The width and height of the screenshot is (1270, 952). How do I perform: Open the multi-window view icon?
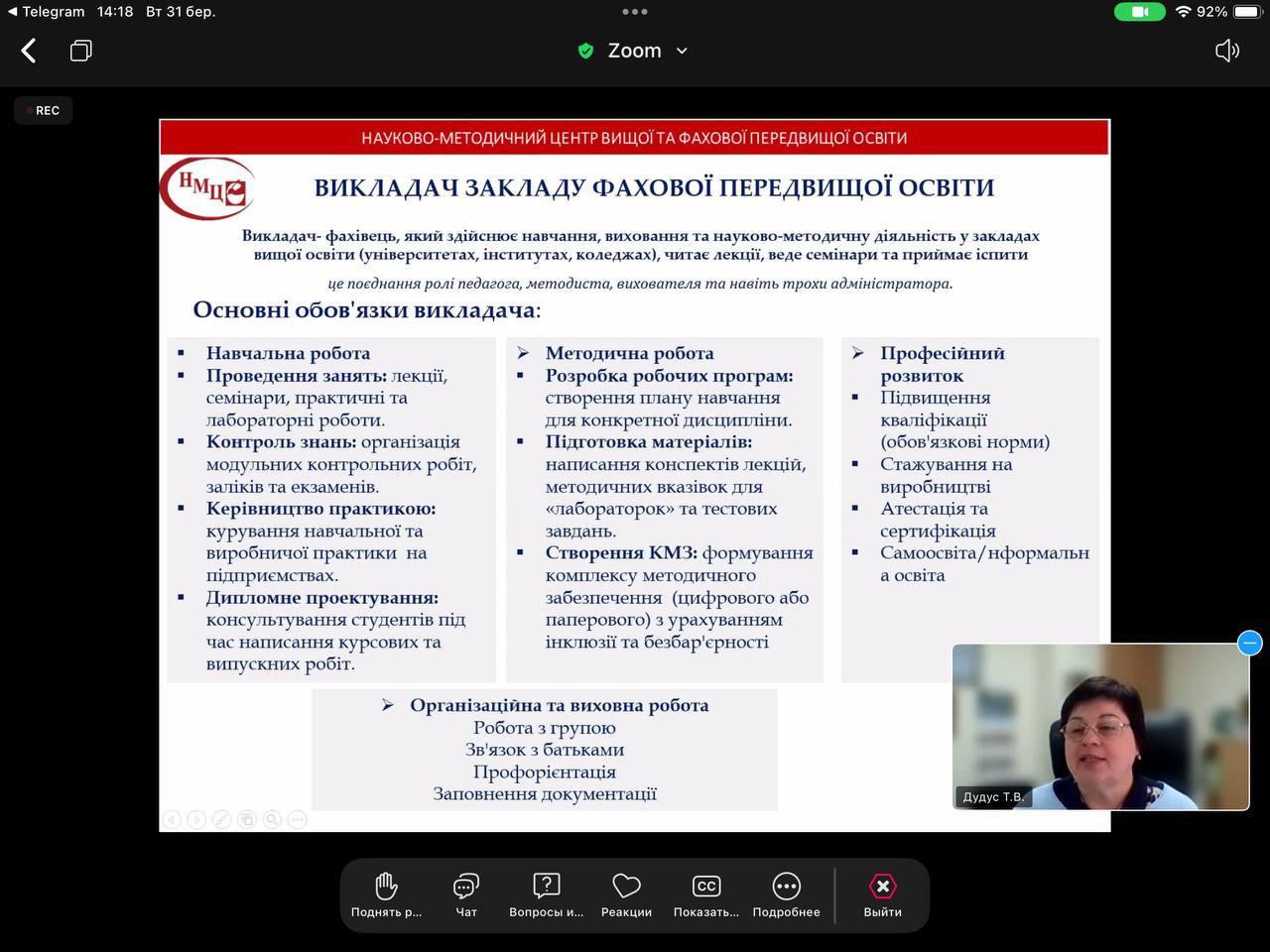tap(81, 51)
